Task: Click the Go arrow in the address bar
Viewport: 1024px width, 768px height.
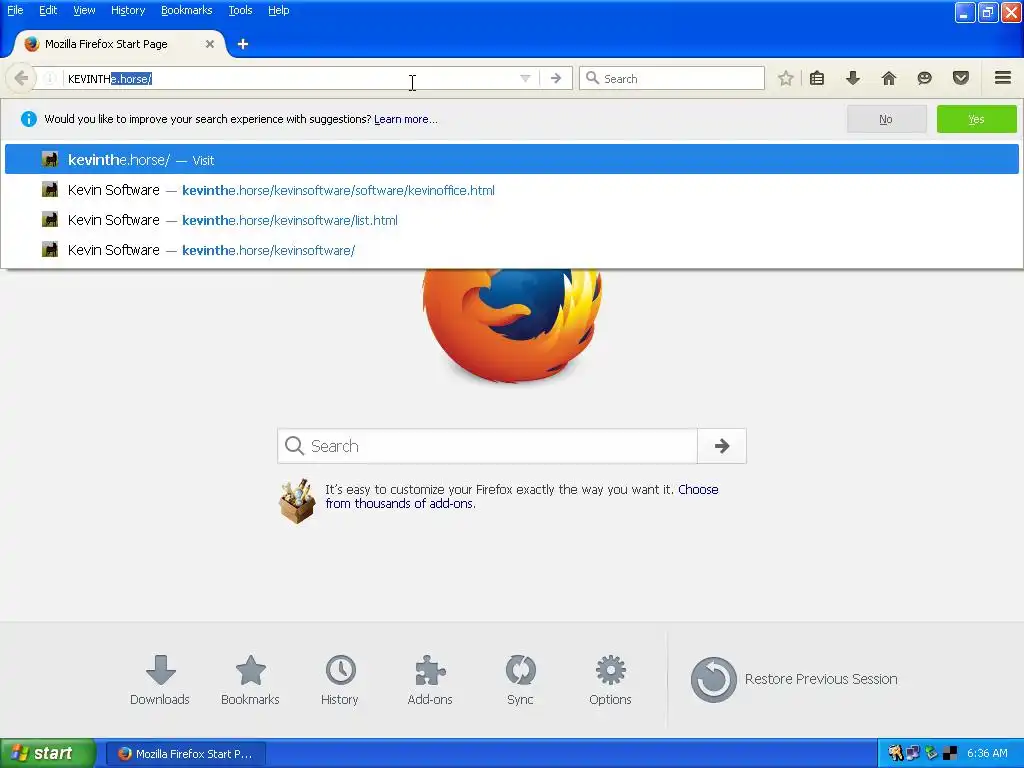Action: [556, 78]
